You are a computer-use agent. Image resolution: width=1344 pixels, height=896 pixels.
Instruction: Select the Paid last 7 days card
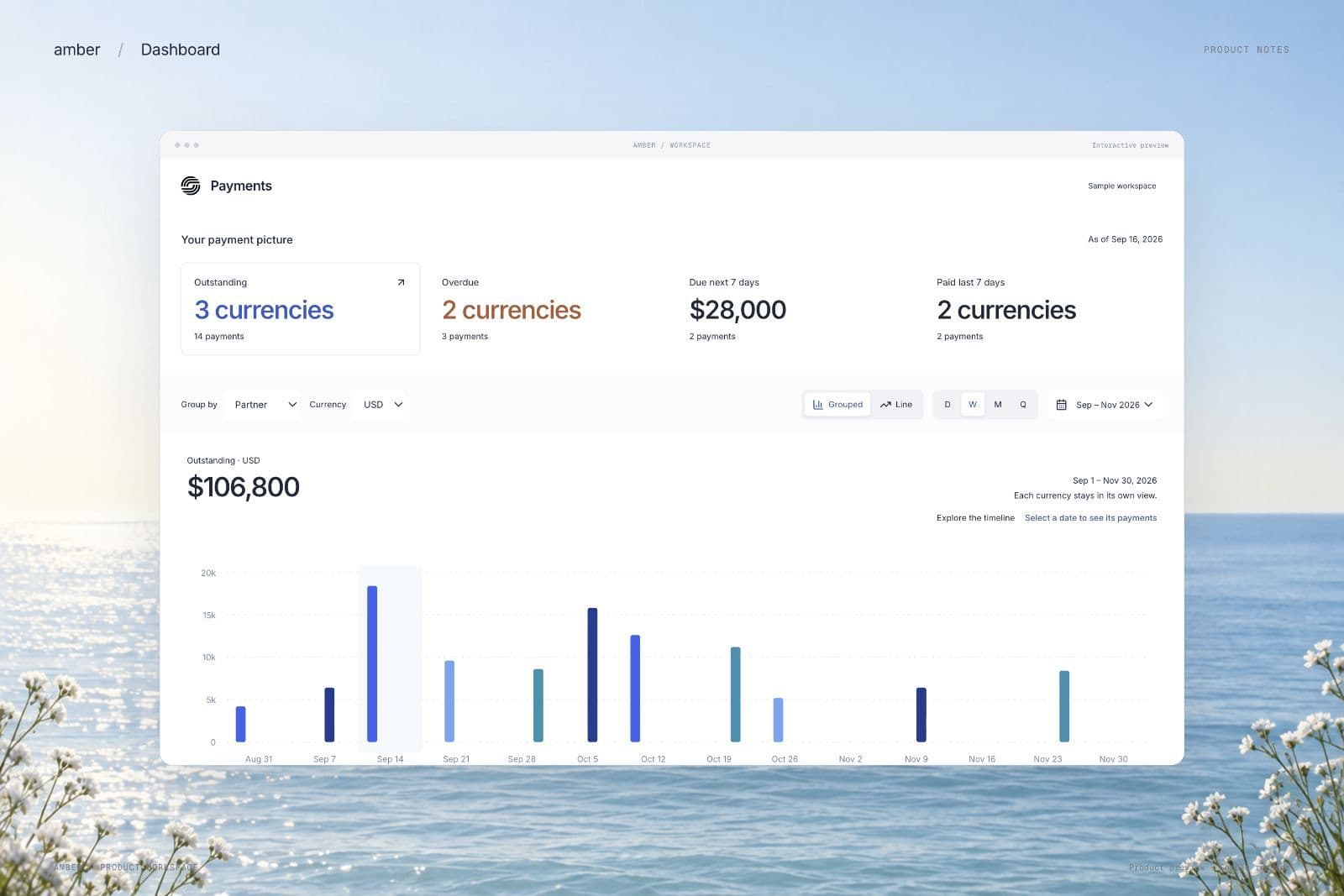tap(1043, 309)
